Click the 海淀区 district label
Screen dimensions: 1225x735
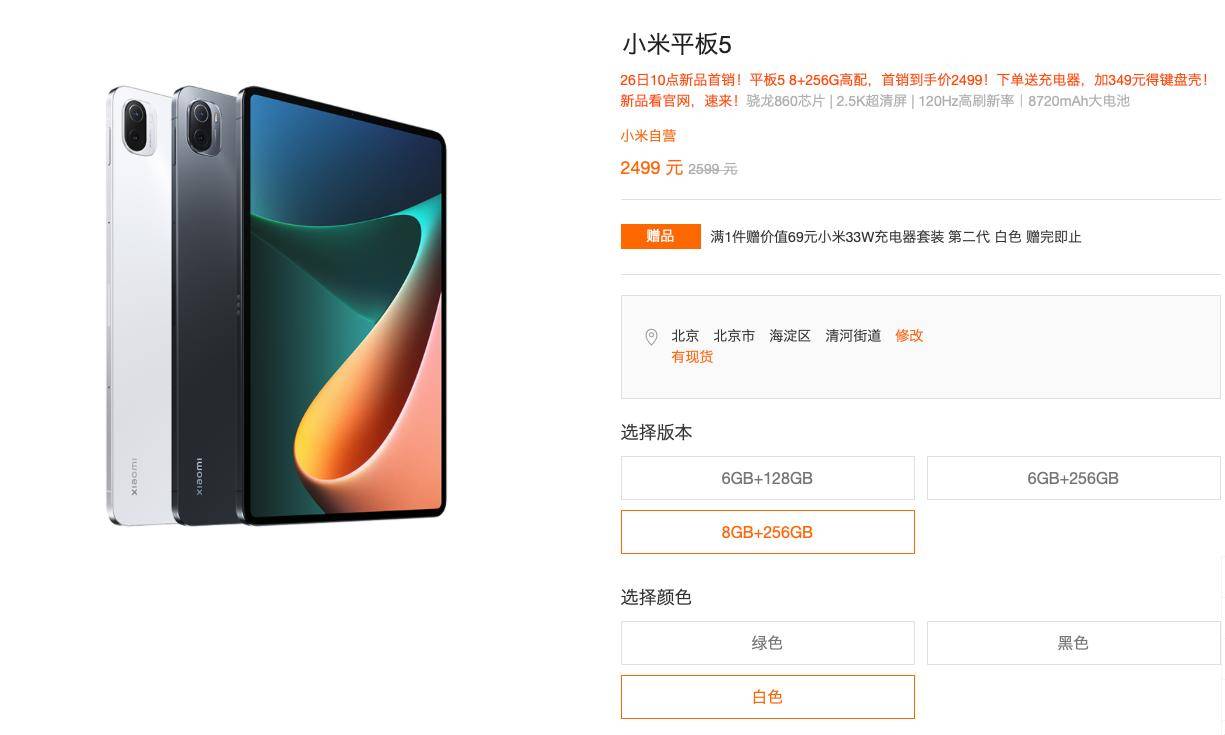point(790,336)
